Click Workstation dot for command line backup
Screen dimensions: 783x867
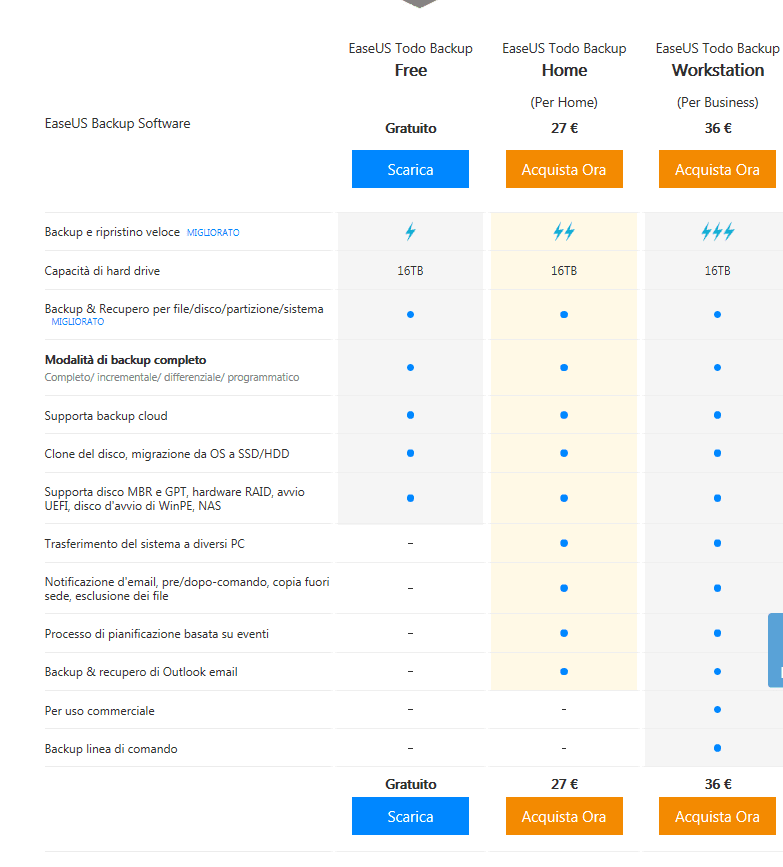pyautogui.click(x=717, y=747)
